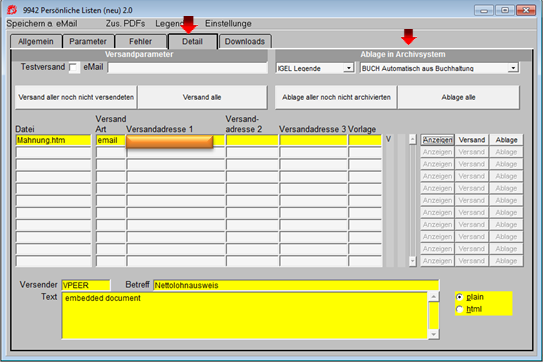Click the Betreff field Nettolohnausweis
The width and height of the screenshot is (543, 363).
tap(296, 285)
